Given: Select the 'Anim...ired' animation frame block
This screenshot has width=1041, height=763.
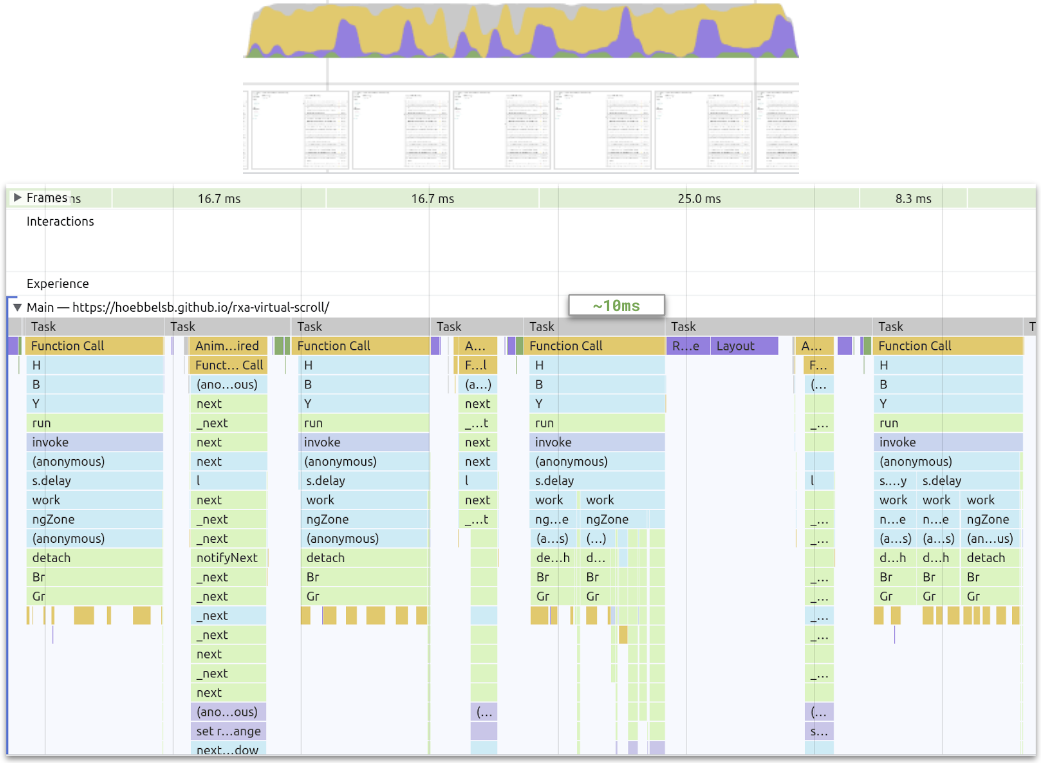Looking at the screenshot, I should coord(227,346).
